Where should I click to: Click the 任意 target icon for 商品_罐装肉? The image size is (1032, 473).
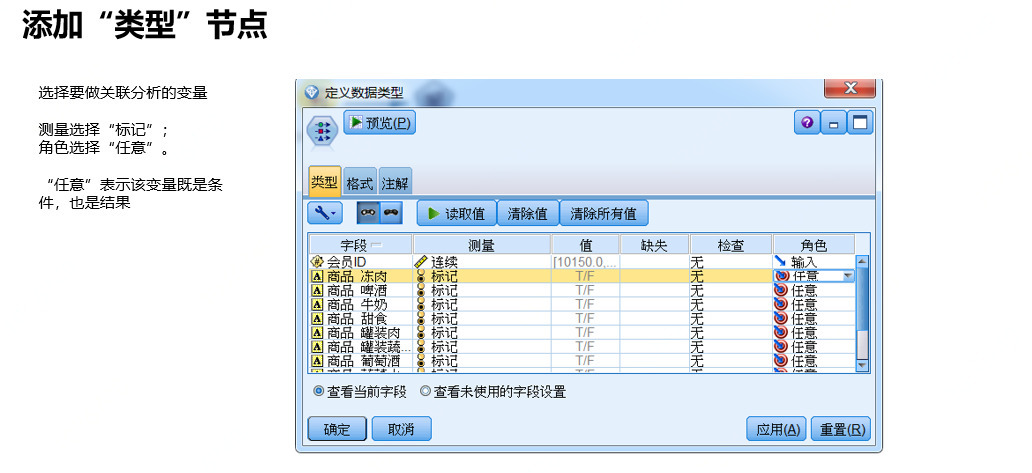tap(781, 333)
